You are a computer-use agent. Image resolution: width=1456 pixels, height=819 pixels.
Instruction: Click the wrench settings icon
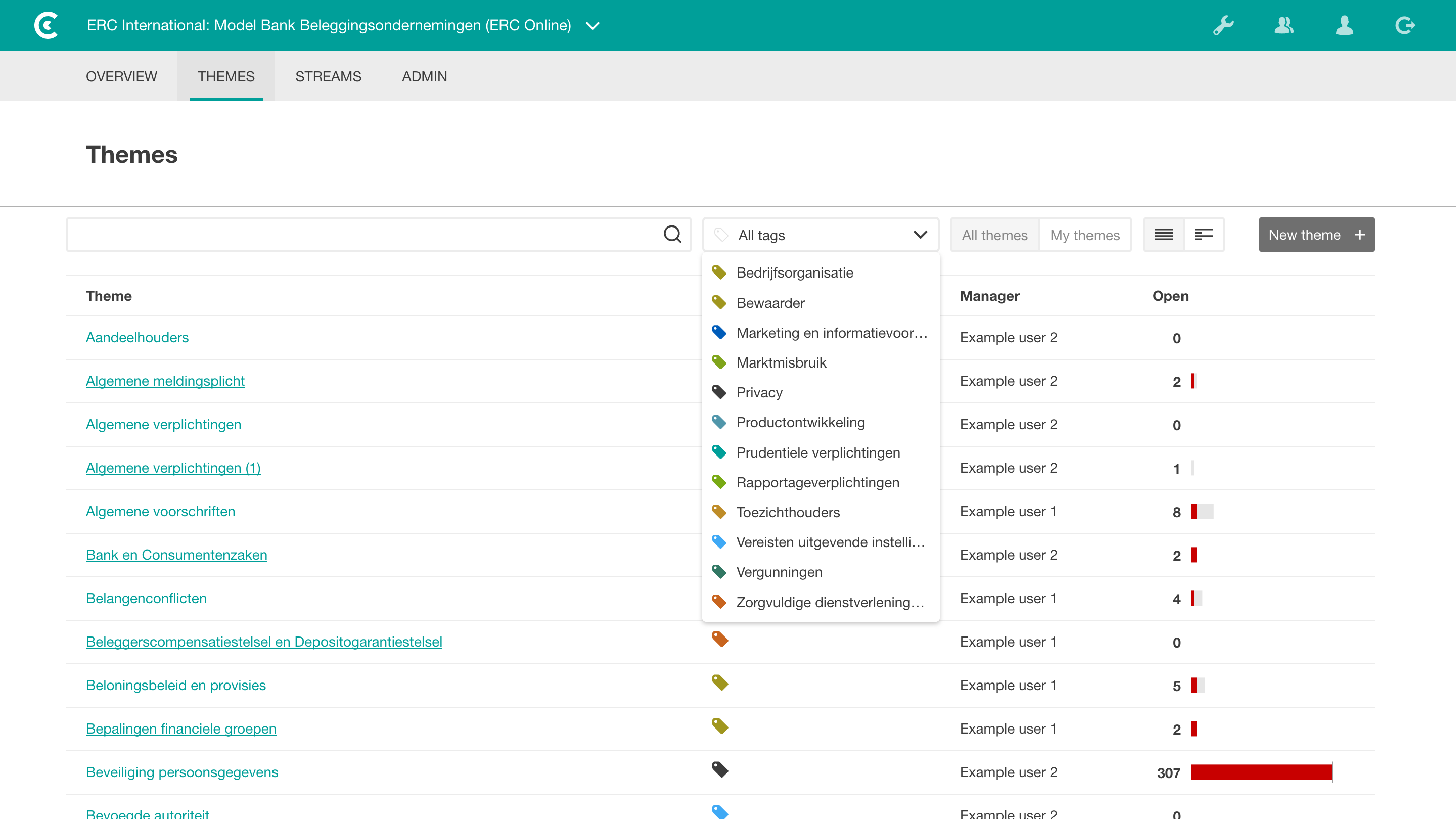1223,25
